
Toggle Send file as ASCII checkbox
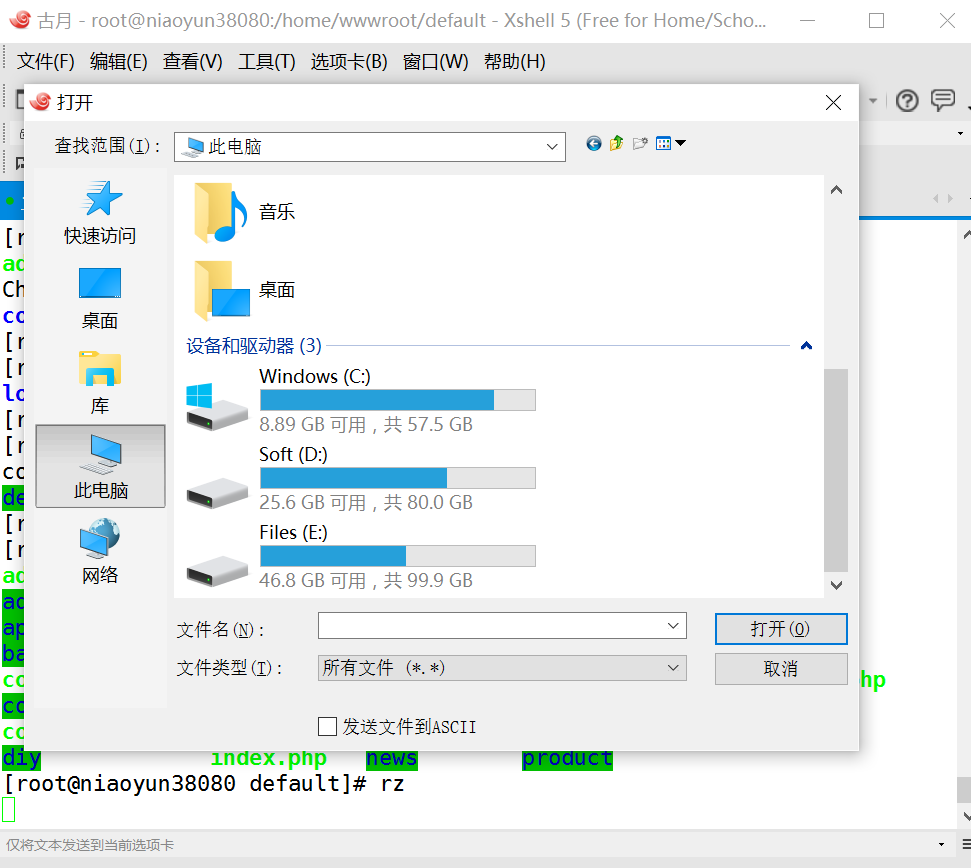(327, 726)
